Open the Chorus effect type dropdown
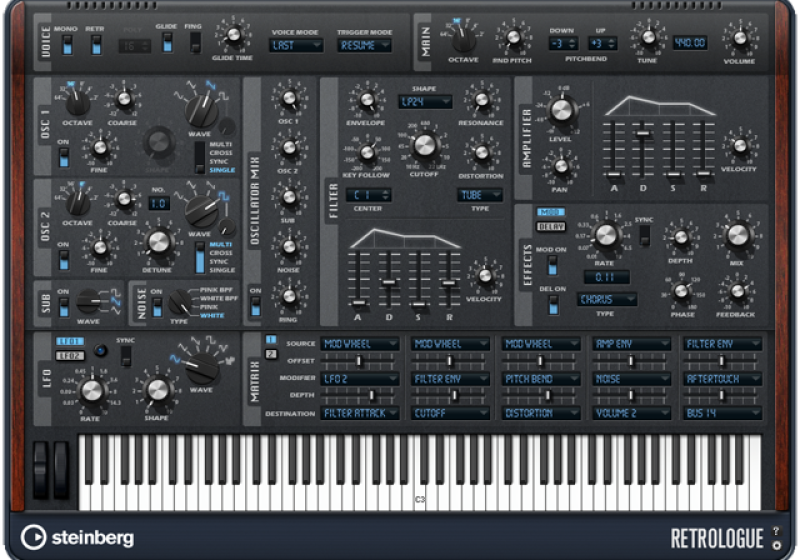 [x=606, y=298]
